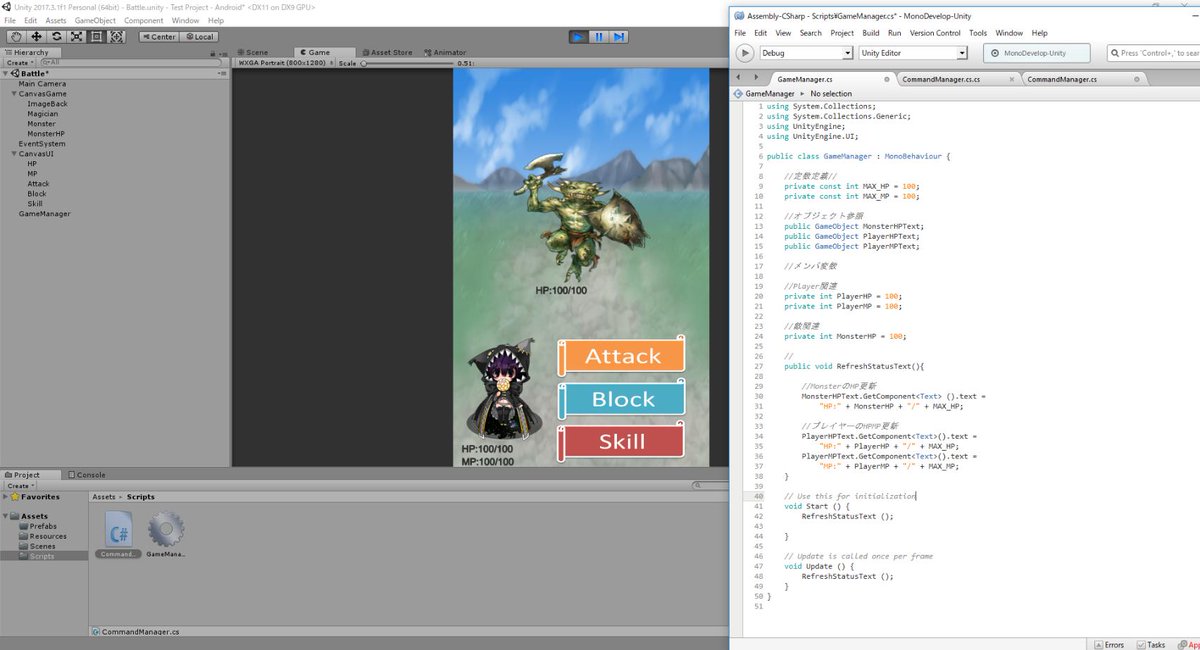Viewport: 1200px width, 650px height.
Task: Select Main Camera in Hierarchy
Action: (42, 84)
